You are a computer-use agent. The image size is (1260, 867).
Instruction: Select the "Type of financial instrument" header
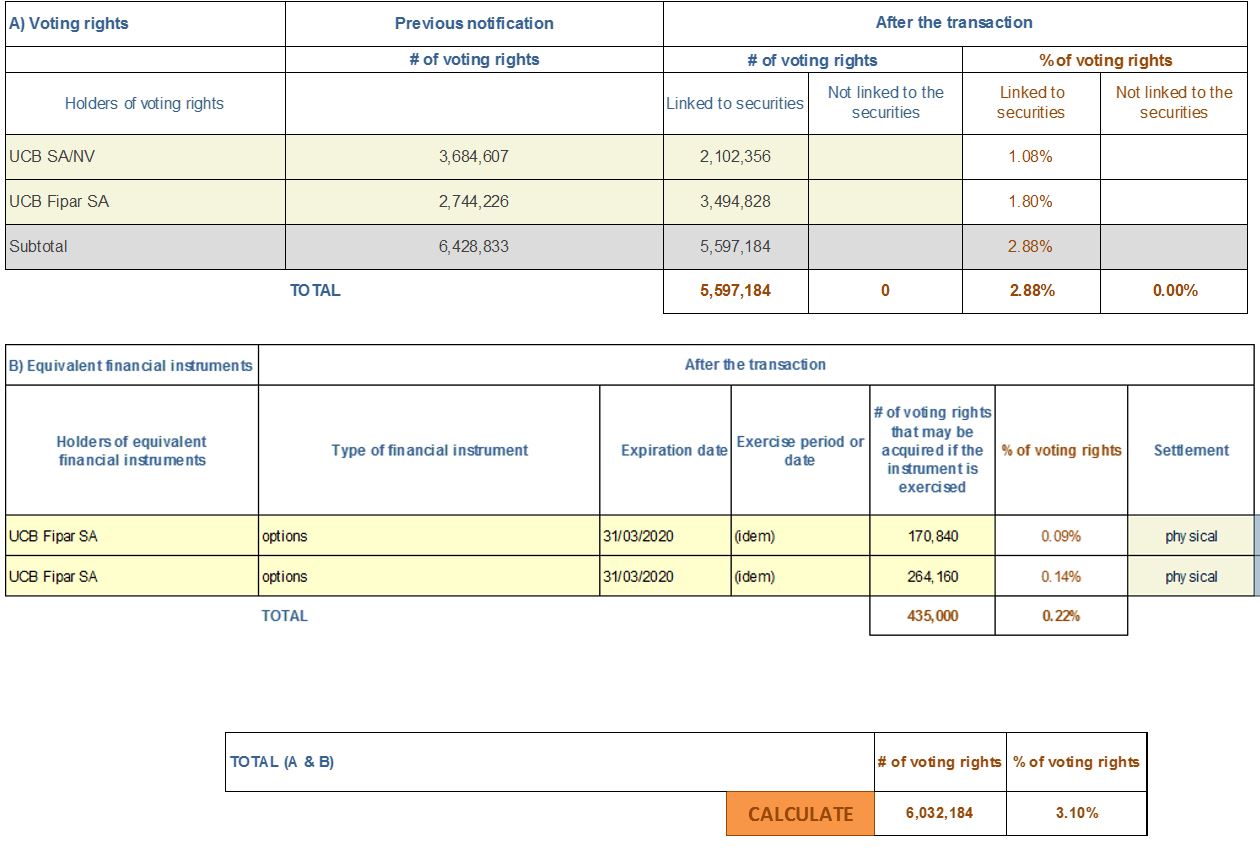(x=430, y=450)
